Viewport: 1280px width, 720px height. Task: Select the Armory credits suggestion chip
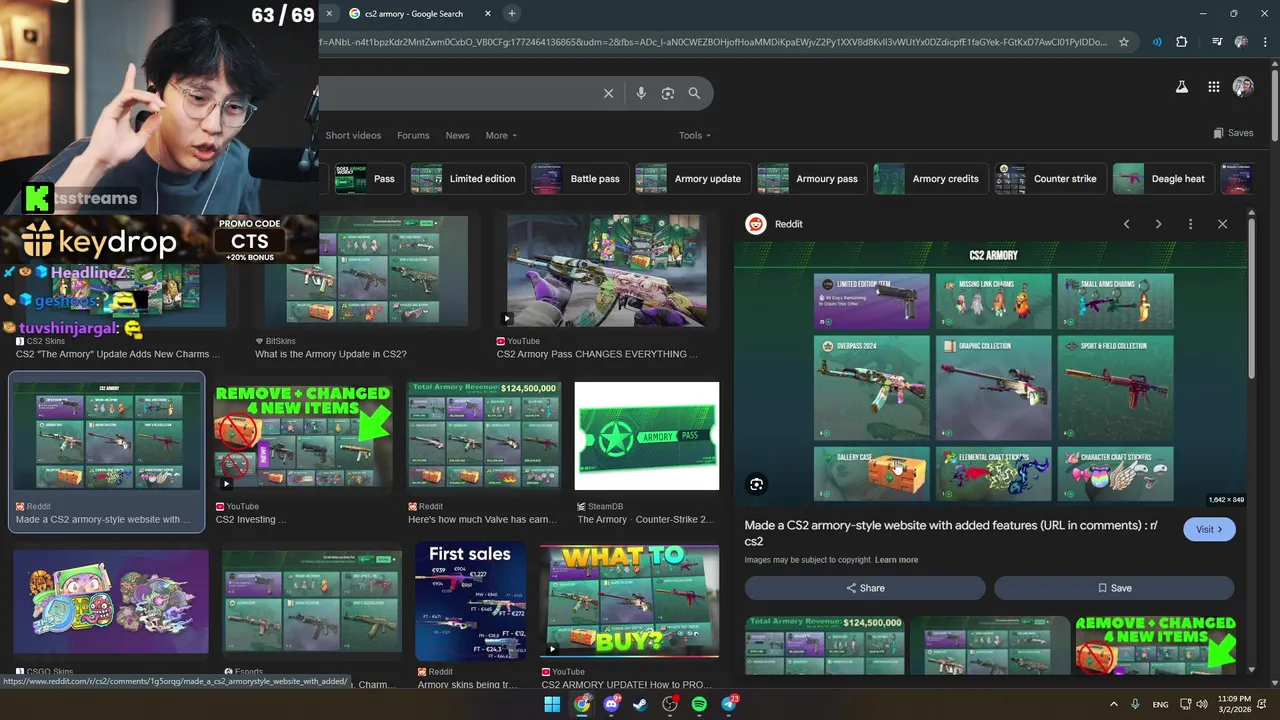pyautogui.click(x=930, y=179)
